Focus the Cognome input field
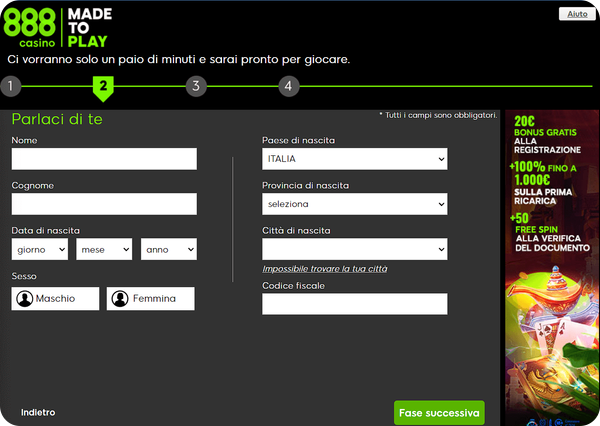 (x=104, y=204)
